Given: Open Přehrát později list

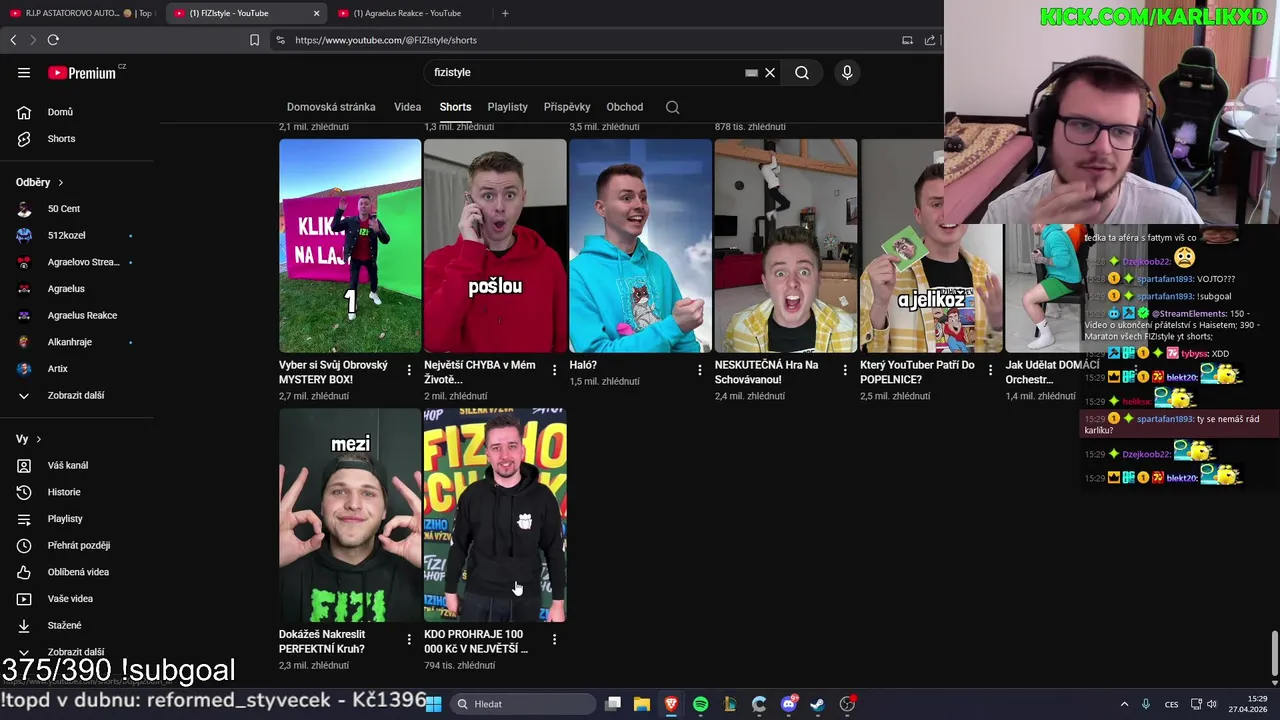Looking at the screenshot, I should click(77, 545).
